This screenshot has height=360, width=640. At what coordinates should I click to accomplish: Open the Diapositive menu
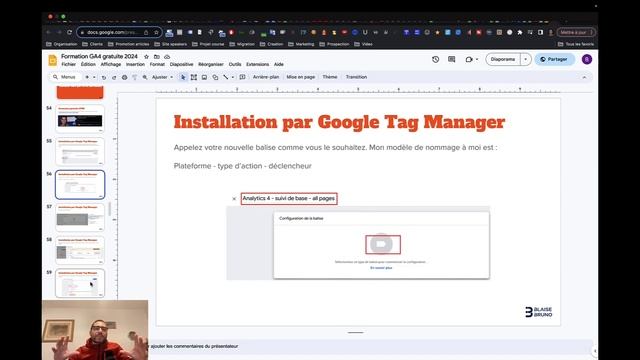pyautogui.click(x=181, y=64)
